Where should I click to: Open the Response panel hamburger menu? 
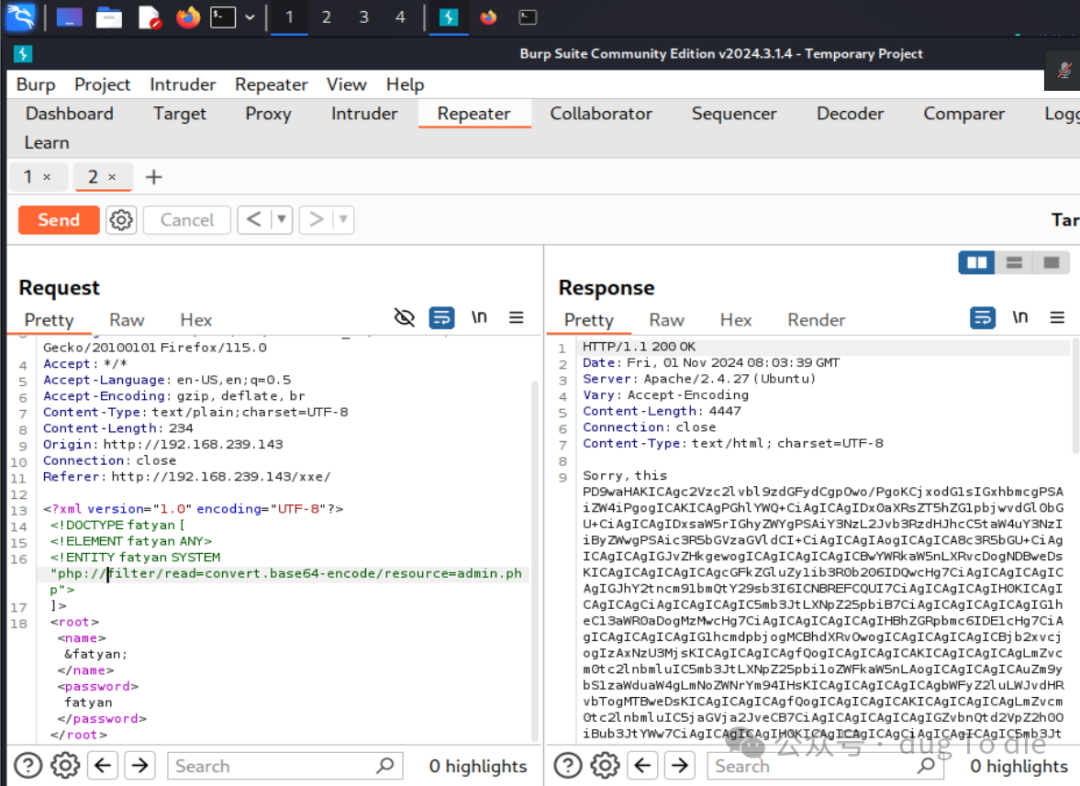click(1057, 317)
